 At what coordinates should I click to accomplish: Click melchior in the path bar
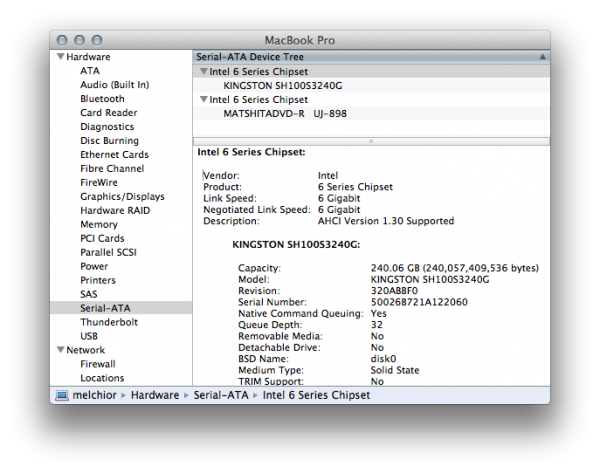[95, 395]
